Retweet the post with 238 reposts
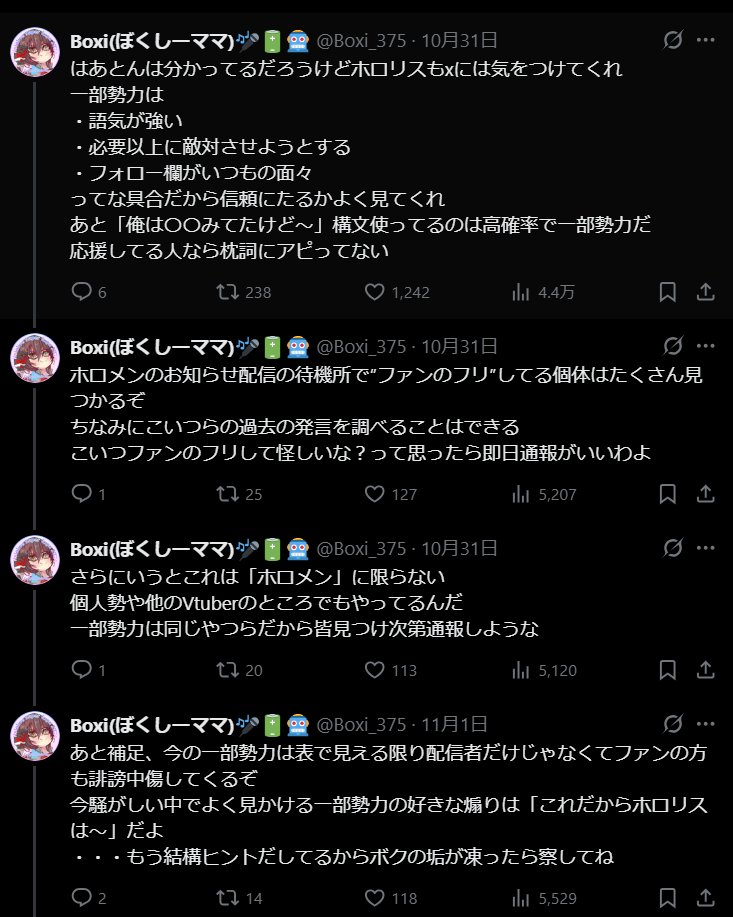The width and height of the screenshot is (733, 917). point(229,292)
